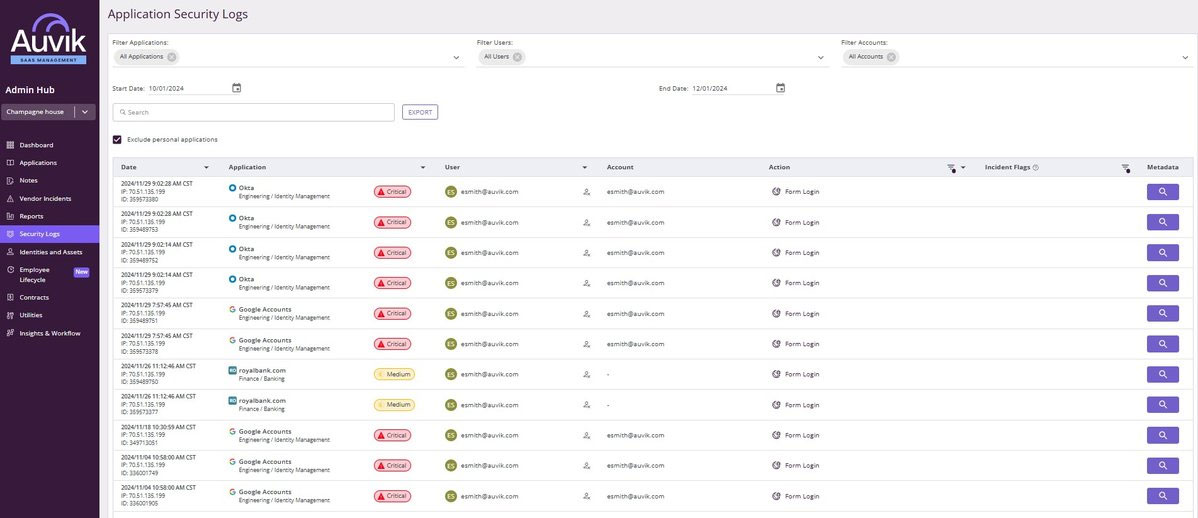Open metadata for first royalbank.com log
This screenshot has height=518, width=1198.
(1162, 374)
